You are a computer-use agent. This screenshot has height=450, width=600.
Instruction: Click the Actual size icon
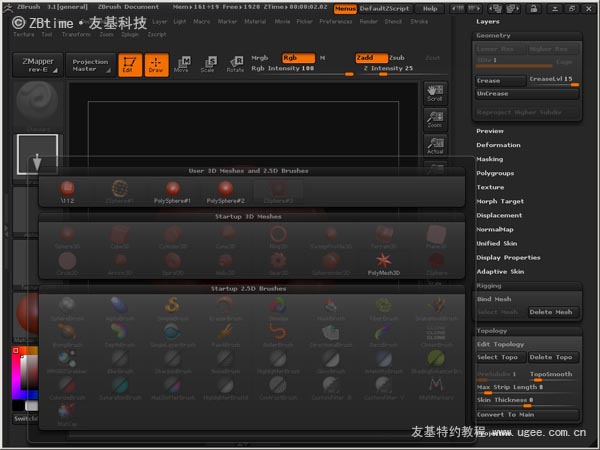pos(435,146)
